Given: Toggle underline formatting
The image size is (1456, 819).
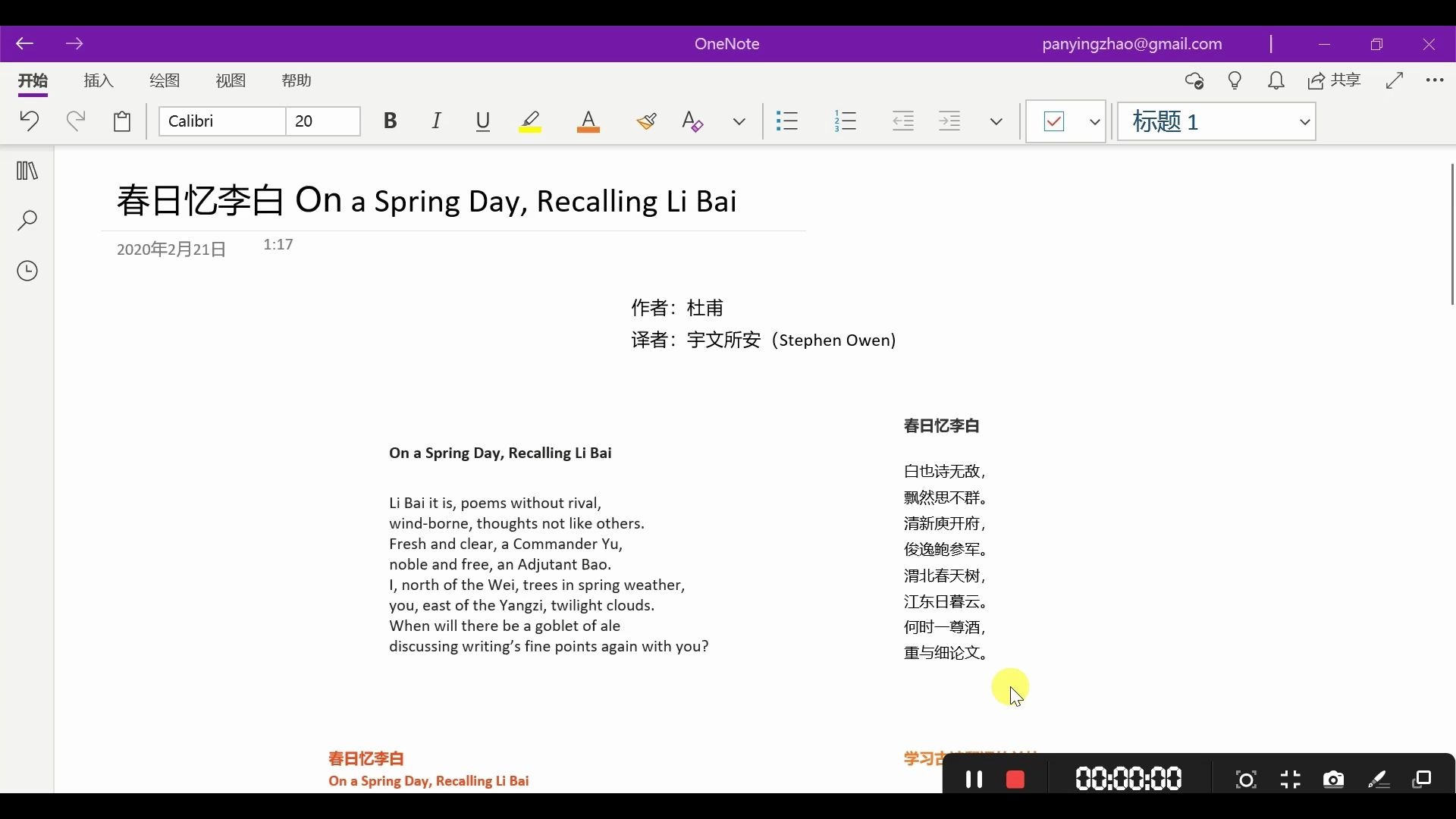Looking at the screenshot, I should [x=483, y=121].
